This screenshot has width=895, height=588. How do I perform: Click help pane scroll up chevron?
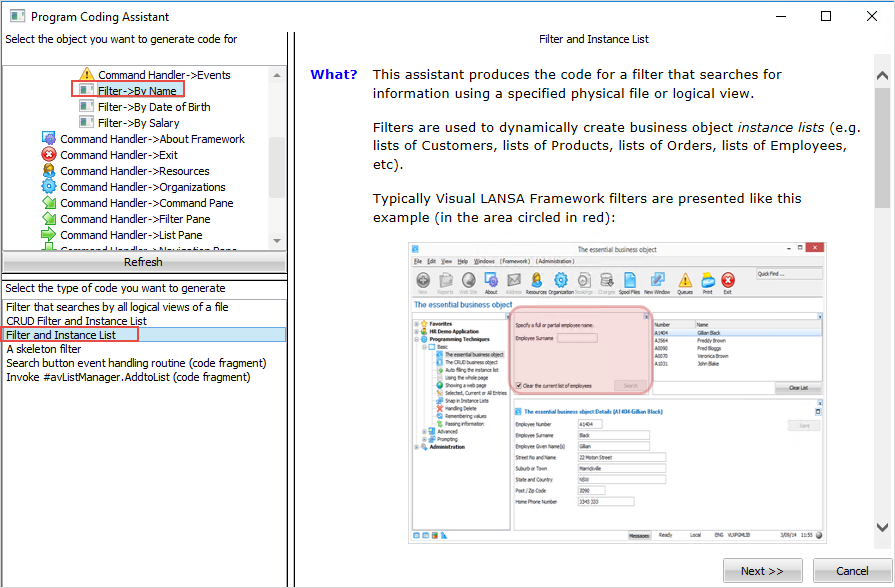[882, 75]
